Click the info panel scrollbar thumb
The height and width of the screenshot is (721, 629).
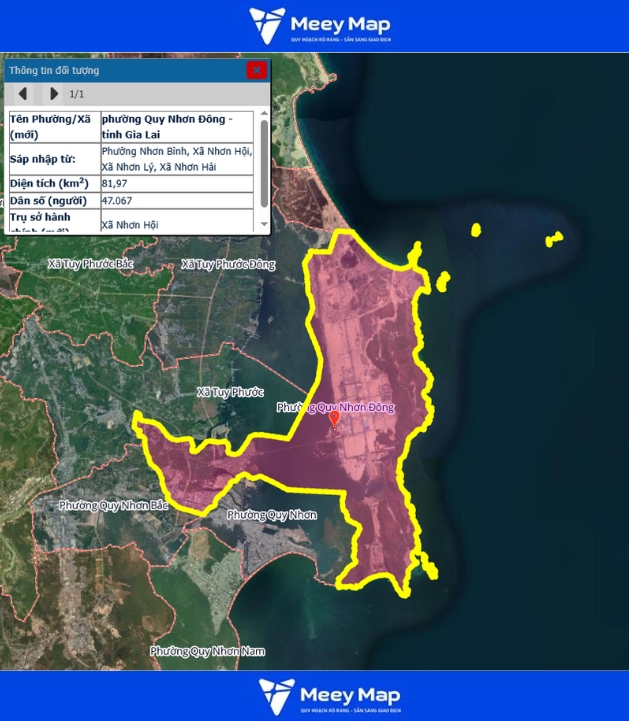click(264, 163)
